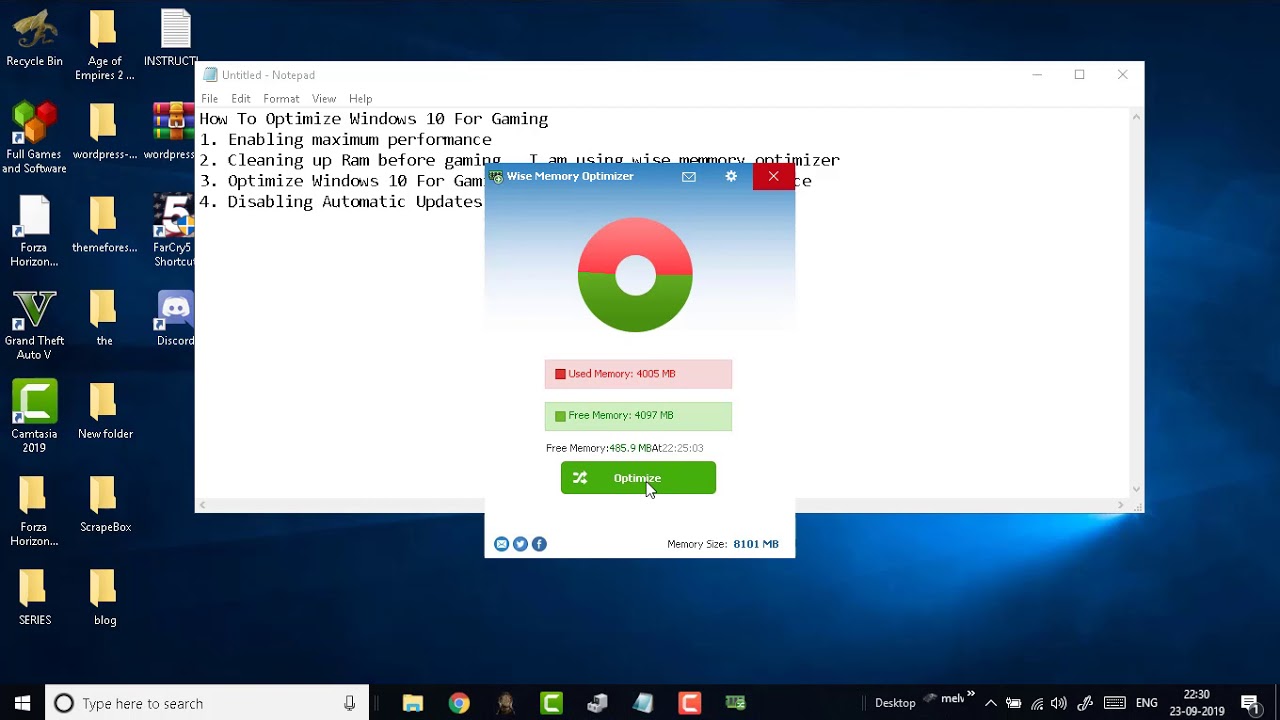1280x720 pixels.
Task: Open the action center notifications icon
Action: click(1250, 703)
